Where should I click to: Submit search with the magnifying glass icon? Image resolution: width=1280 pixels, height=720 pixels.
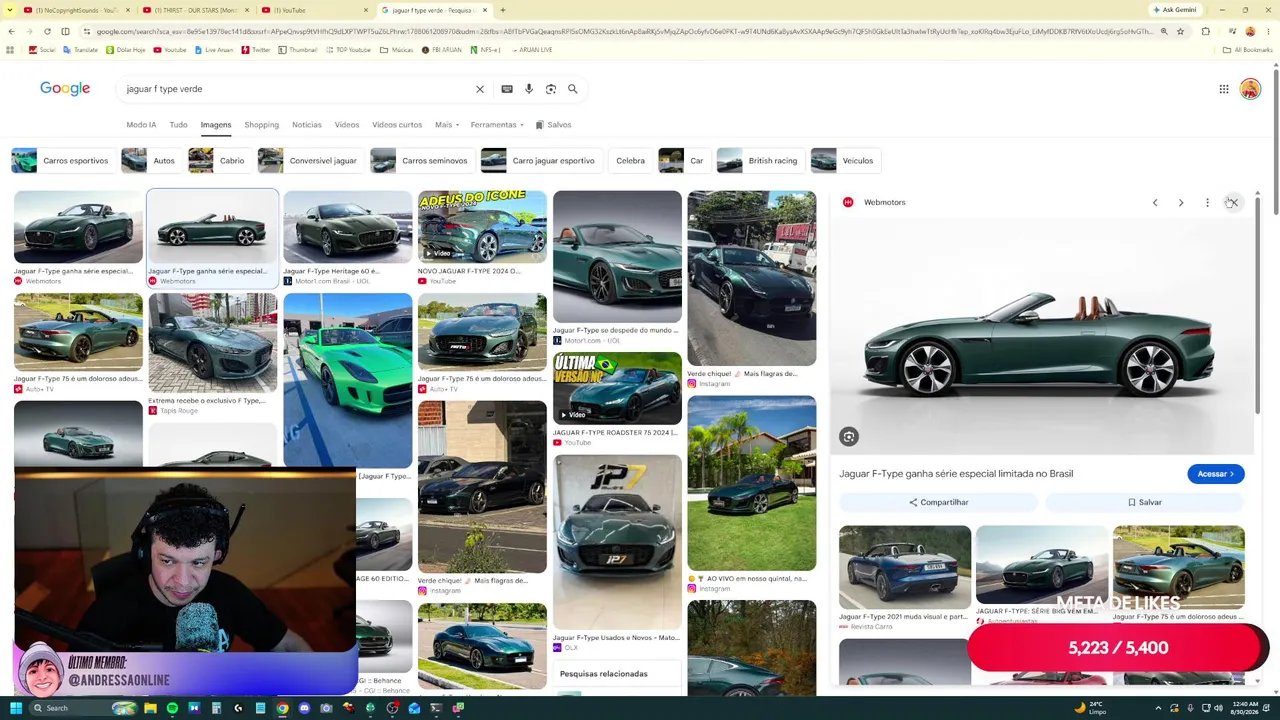pyautogui.click(x=573, y=89)
